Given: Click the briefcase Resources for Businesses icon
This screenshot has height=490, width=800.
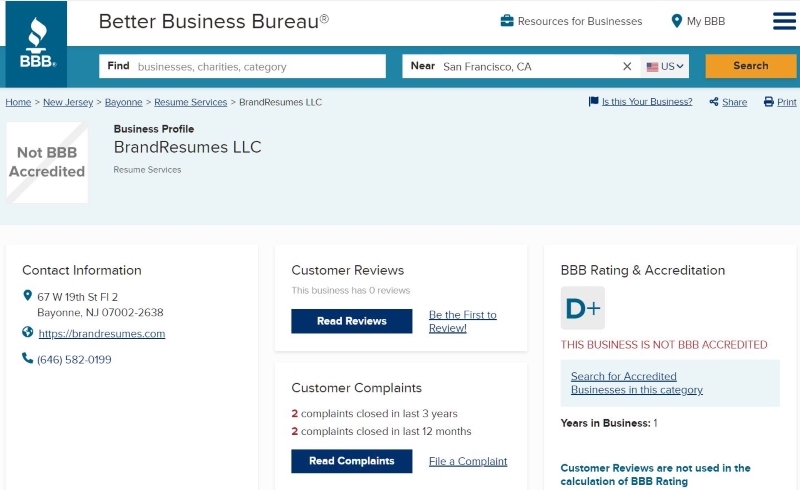Looking at the screenshot, I should pyautogui.click(x=507, y=21).
